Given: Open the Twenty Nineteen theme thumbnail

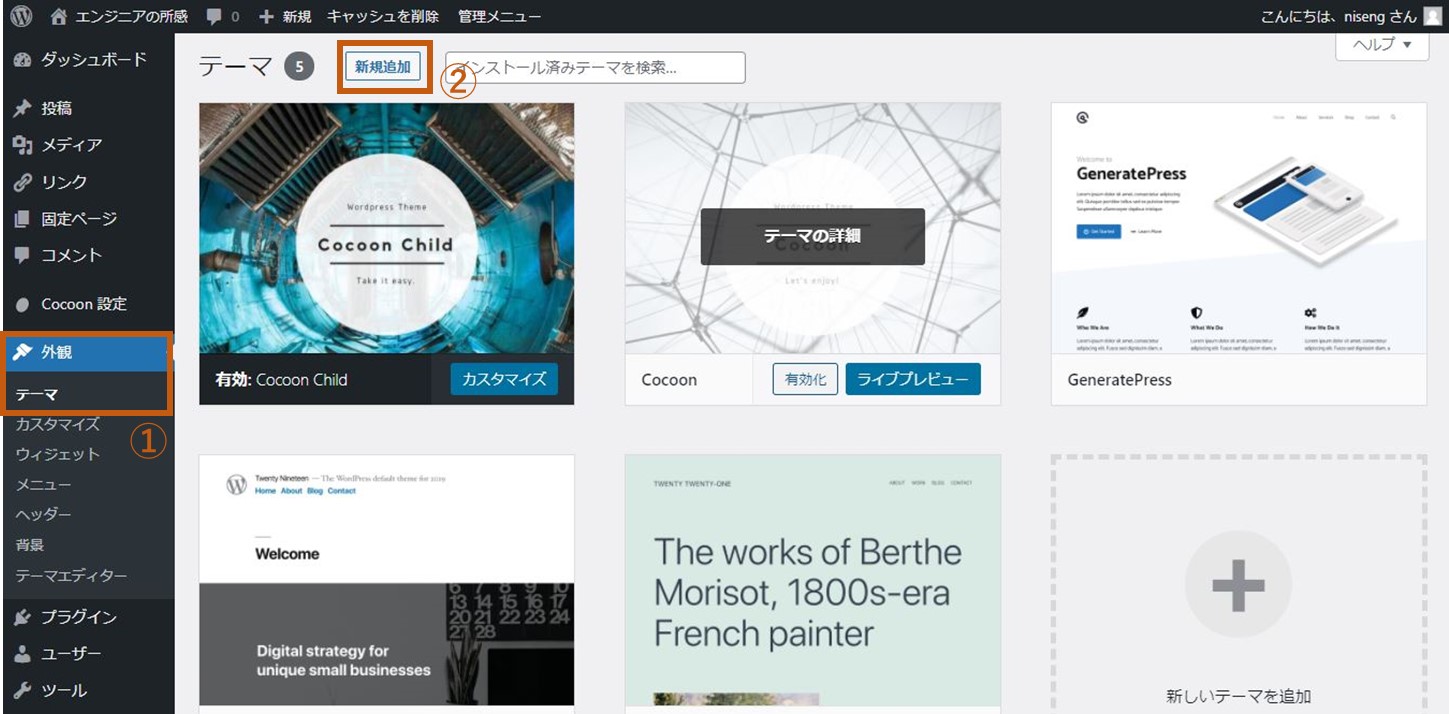Looking at the screenshot, I should click(x=387, y=580).
